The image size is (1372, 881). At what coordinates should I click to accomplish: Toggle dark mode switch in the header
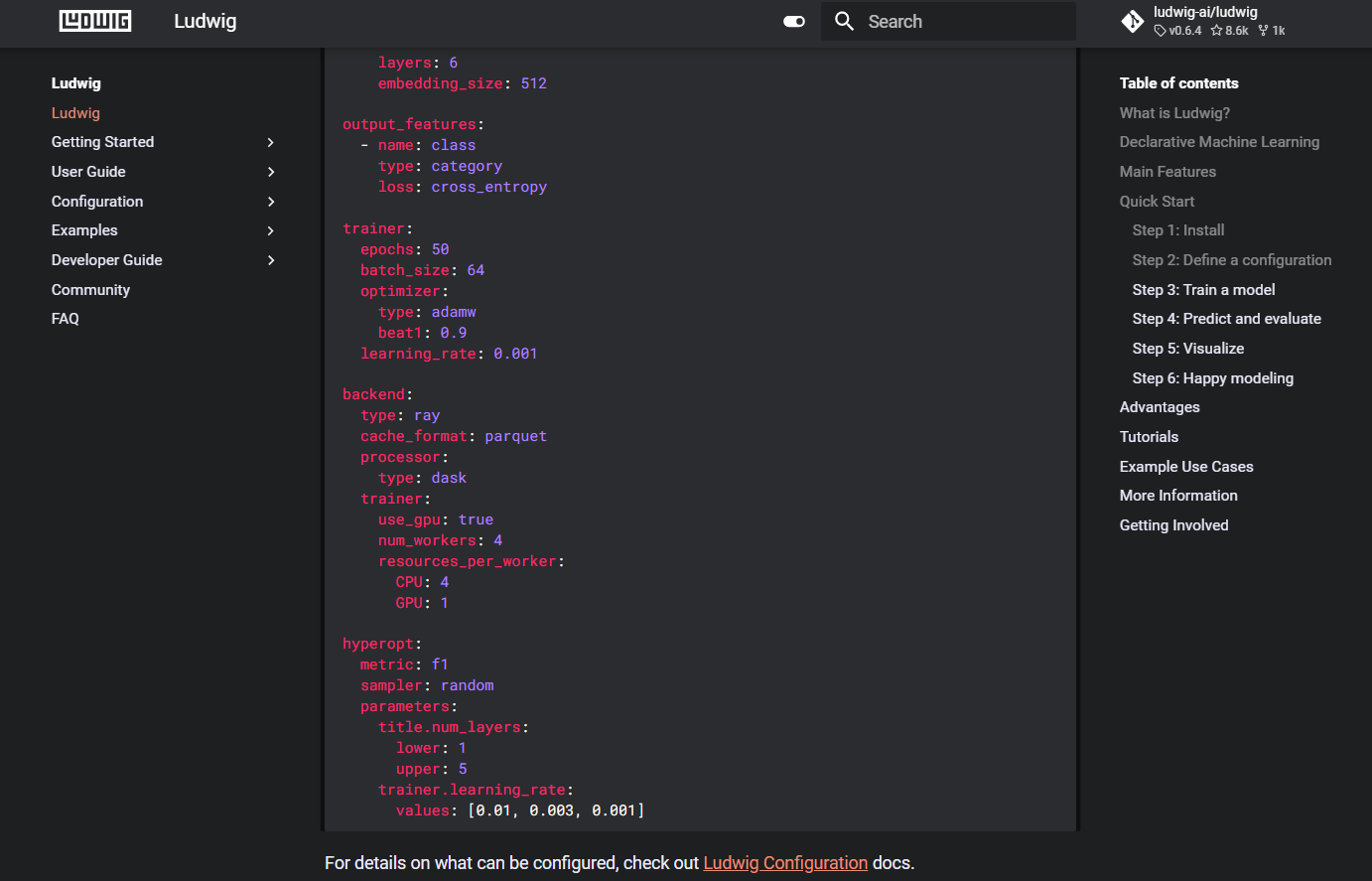793,20
